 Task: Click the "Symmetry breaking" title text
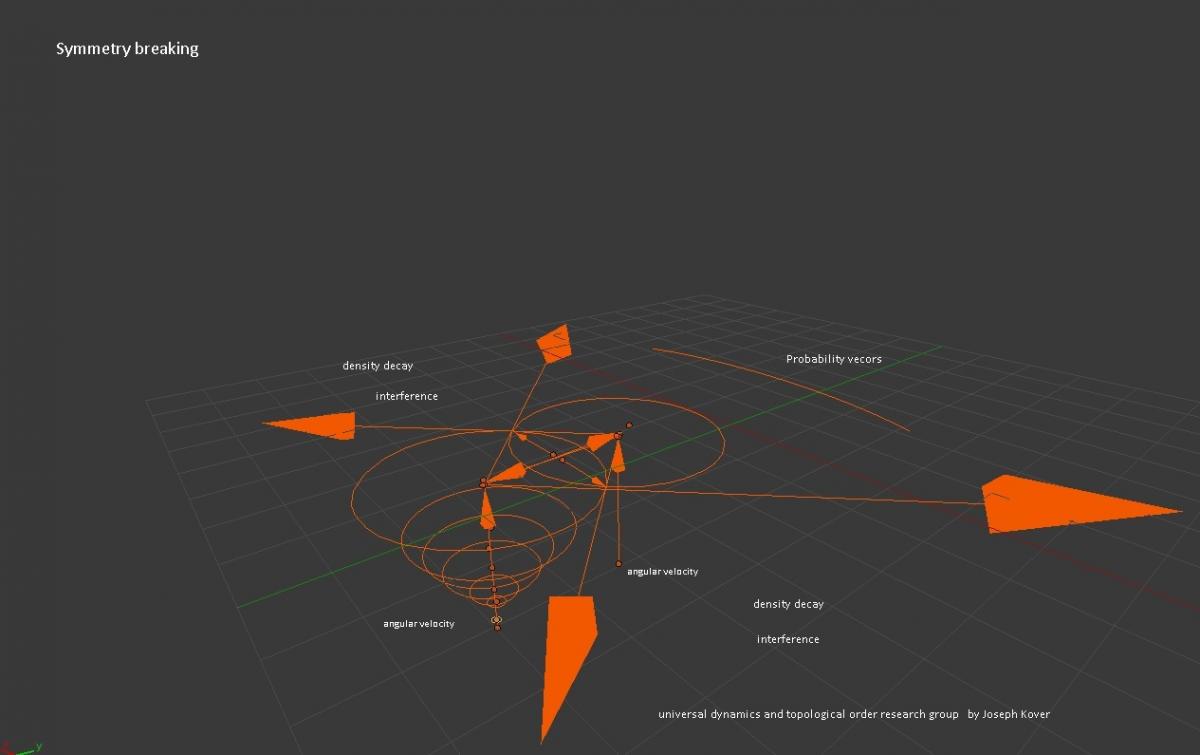pyautogui.click(x=127, y=49)
